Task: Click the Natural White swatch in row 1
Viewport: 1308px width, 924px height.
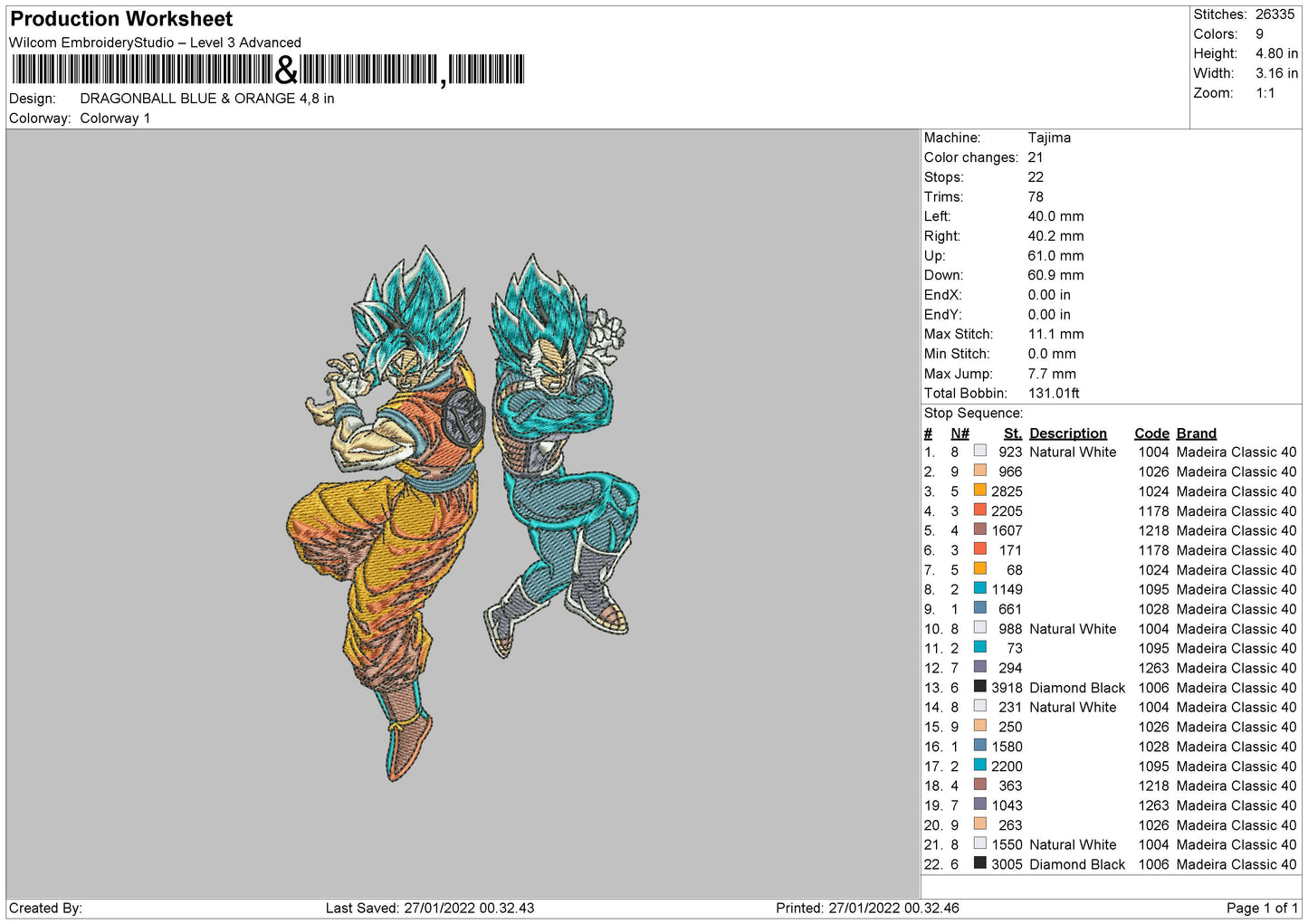Action: click(979, 451)
